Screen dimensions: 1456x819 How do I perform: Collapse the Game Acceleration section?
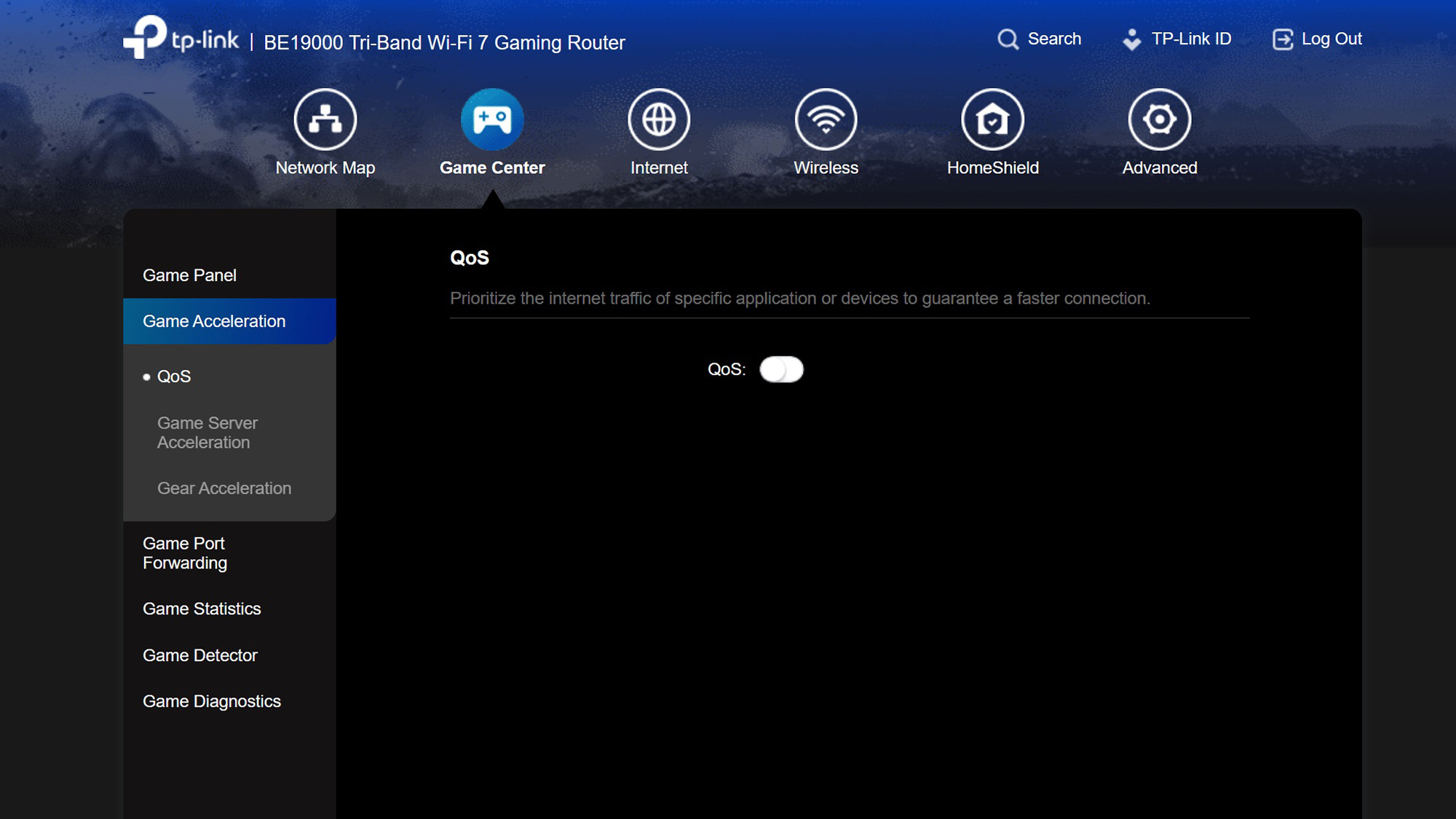214,321
